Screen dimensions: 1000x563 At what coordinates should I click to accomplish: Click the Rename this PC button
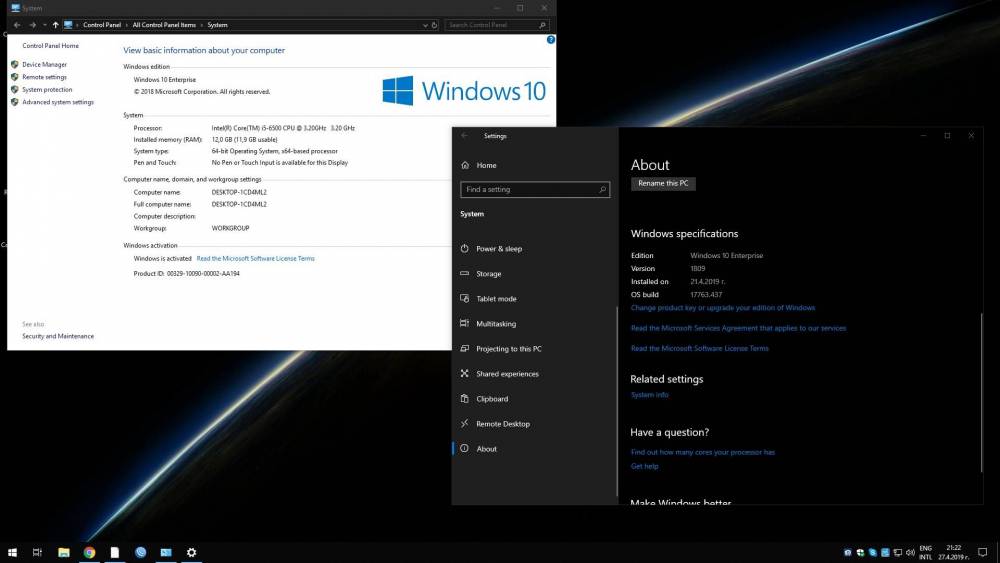point(663,184)
